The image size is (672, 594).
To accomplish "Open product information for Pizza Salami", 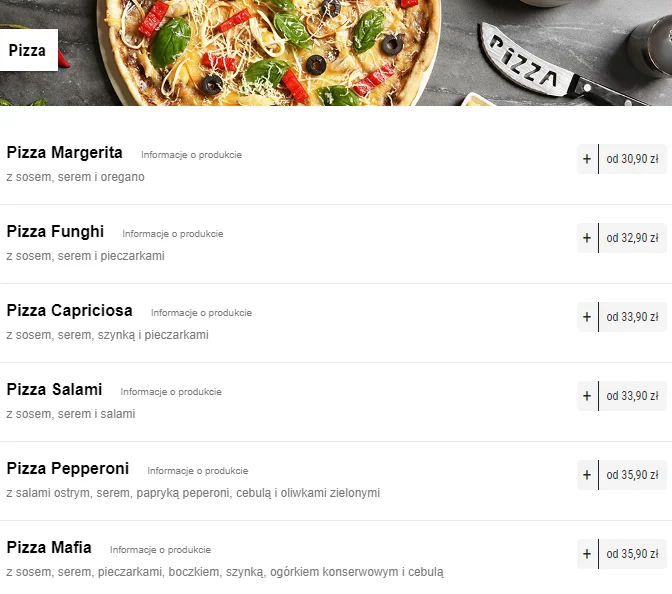I will pos(171,392).
